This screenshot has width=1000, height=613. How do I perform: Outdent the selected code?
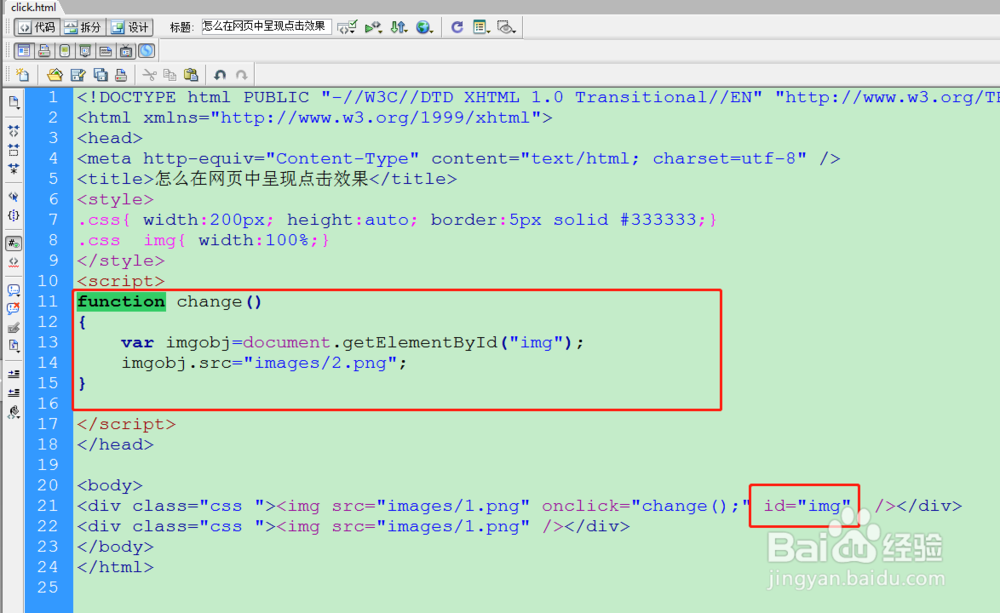(x=13, y=393)
